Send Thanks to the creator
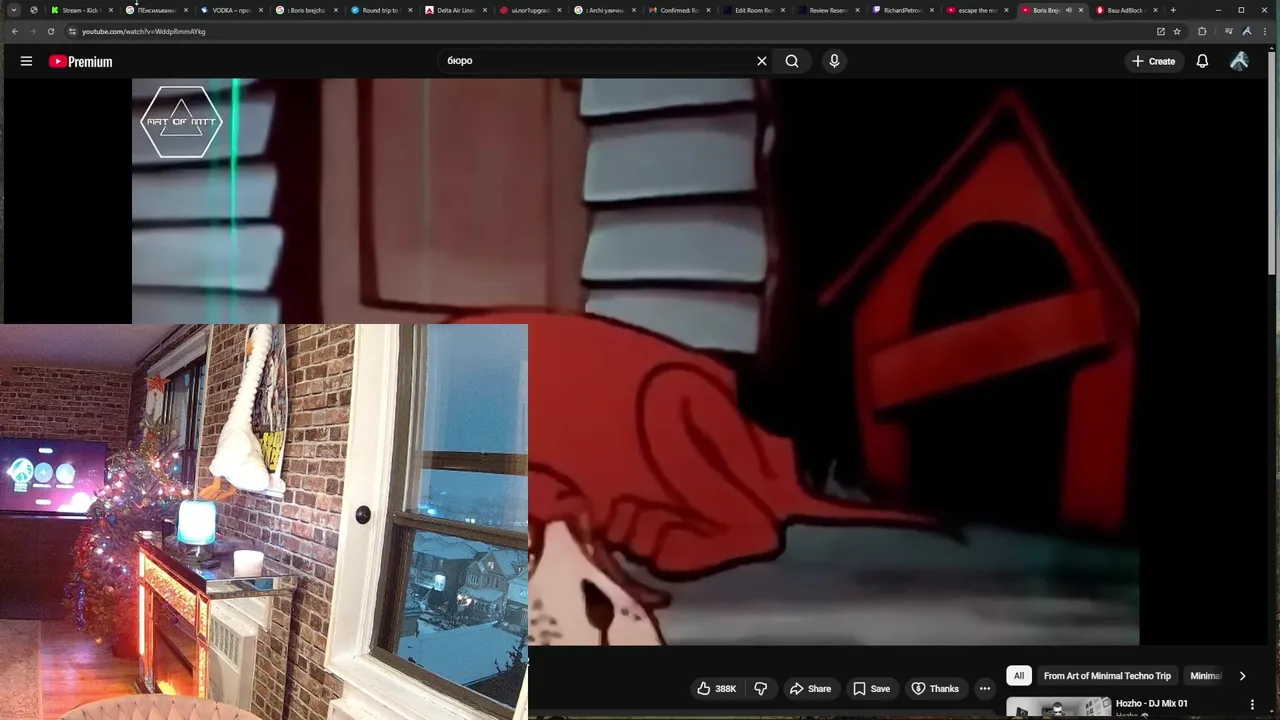This screenshot has height=720, width=1280. coord(935,688)
